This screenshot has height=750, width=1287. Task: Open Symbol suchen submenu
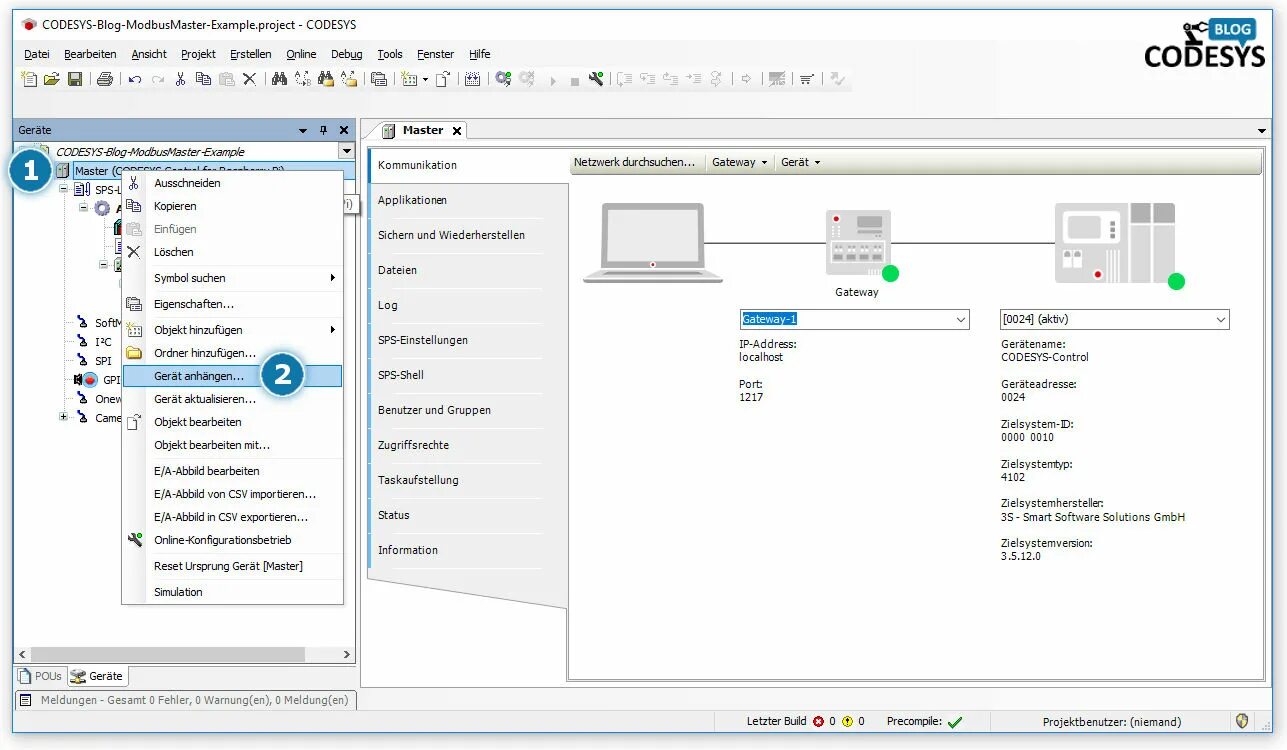coord(233,278)
